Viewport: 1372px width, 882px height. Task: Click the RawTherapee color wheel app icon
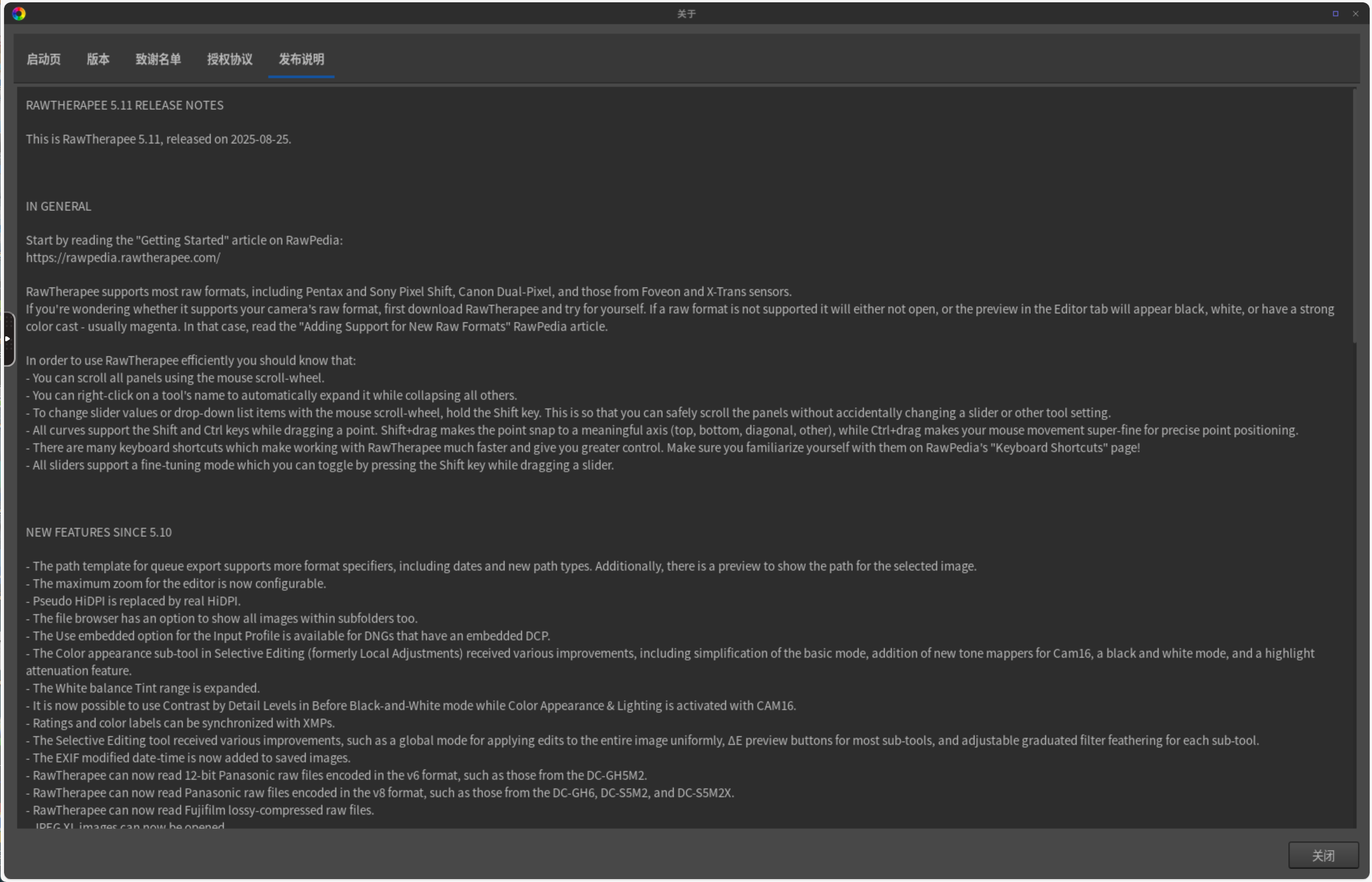point(19,13)
